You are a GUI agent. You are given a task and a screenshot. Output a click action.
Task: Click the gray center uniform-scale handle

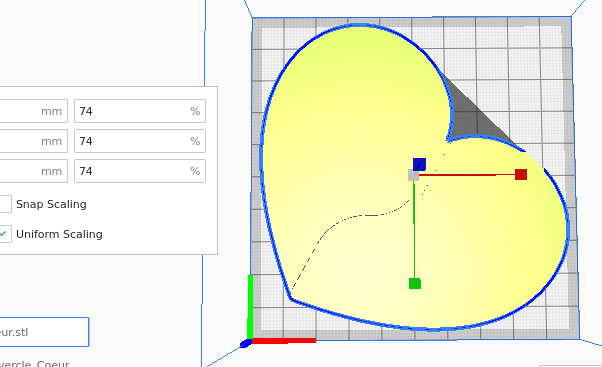(413, 175)
